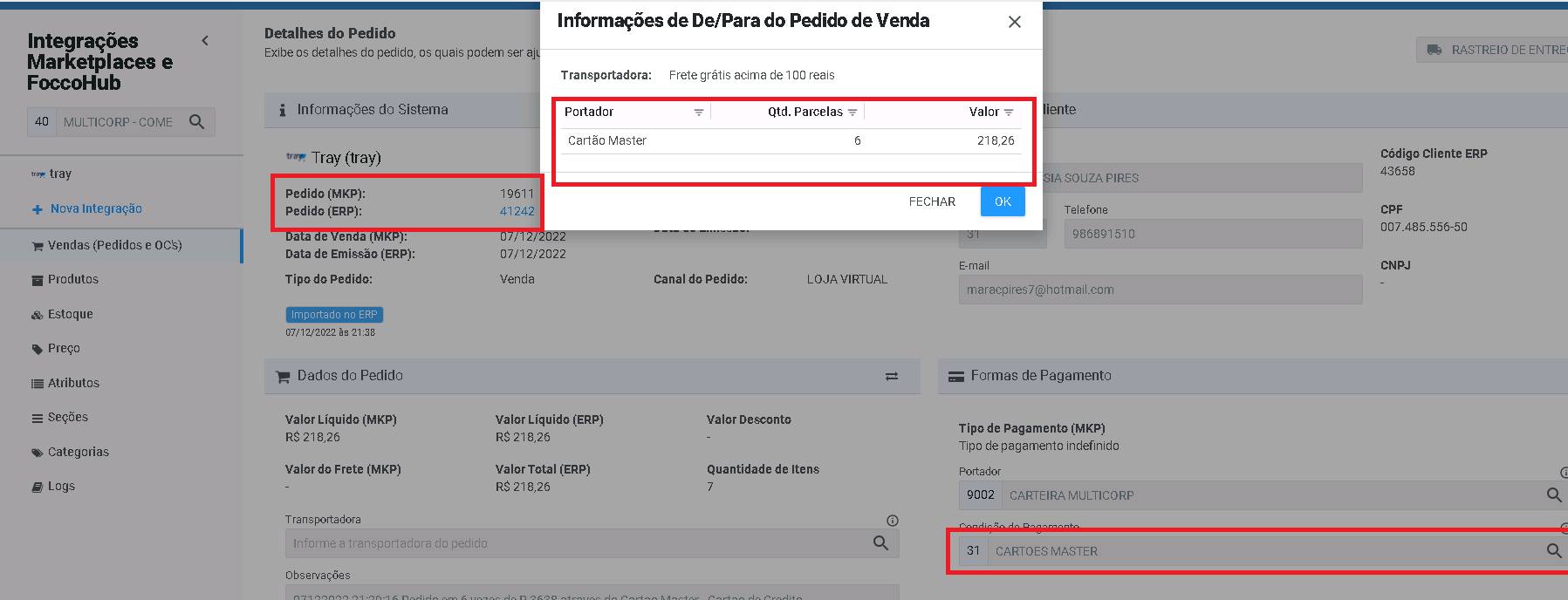This screenshot has width=1568, height=600.
Task: Click the FECHAR button
Action: coord(932,201)
